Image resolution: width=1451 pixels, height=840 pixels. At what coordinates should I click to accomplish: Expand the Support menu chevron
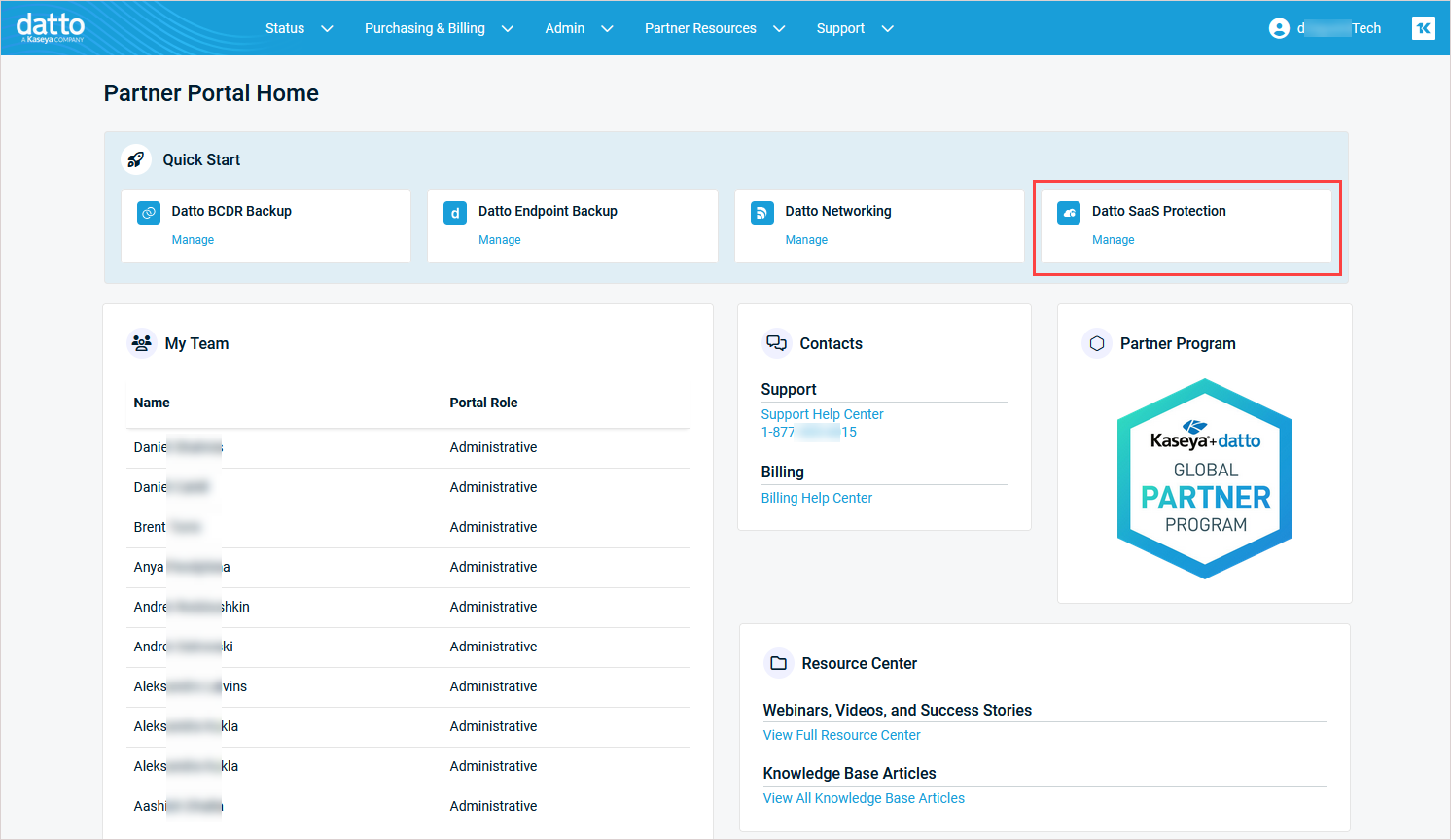pos(887,28)
